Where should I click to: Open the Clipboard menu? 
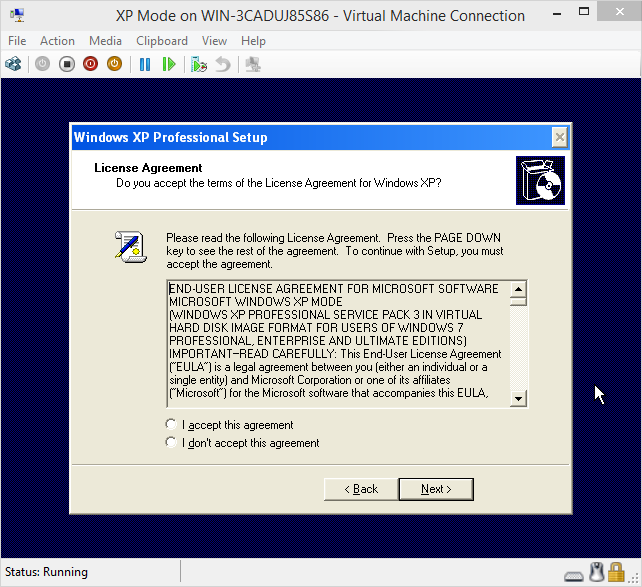point(162,41)
